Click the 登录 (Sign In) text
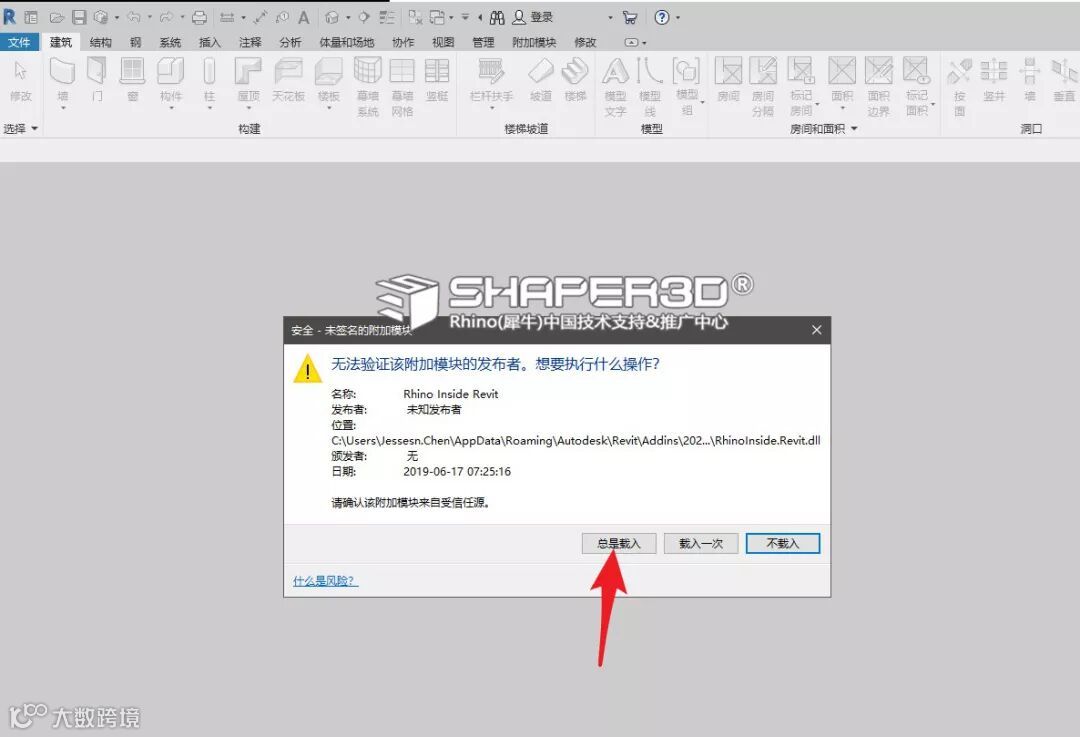Screen dimensions: 1080x737 pyautogui.click(x=541, y=17)
